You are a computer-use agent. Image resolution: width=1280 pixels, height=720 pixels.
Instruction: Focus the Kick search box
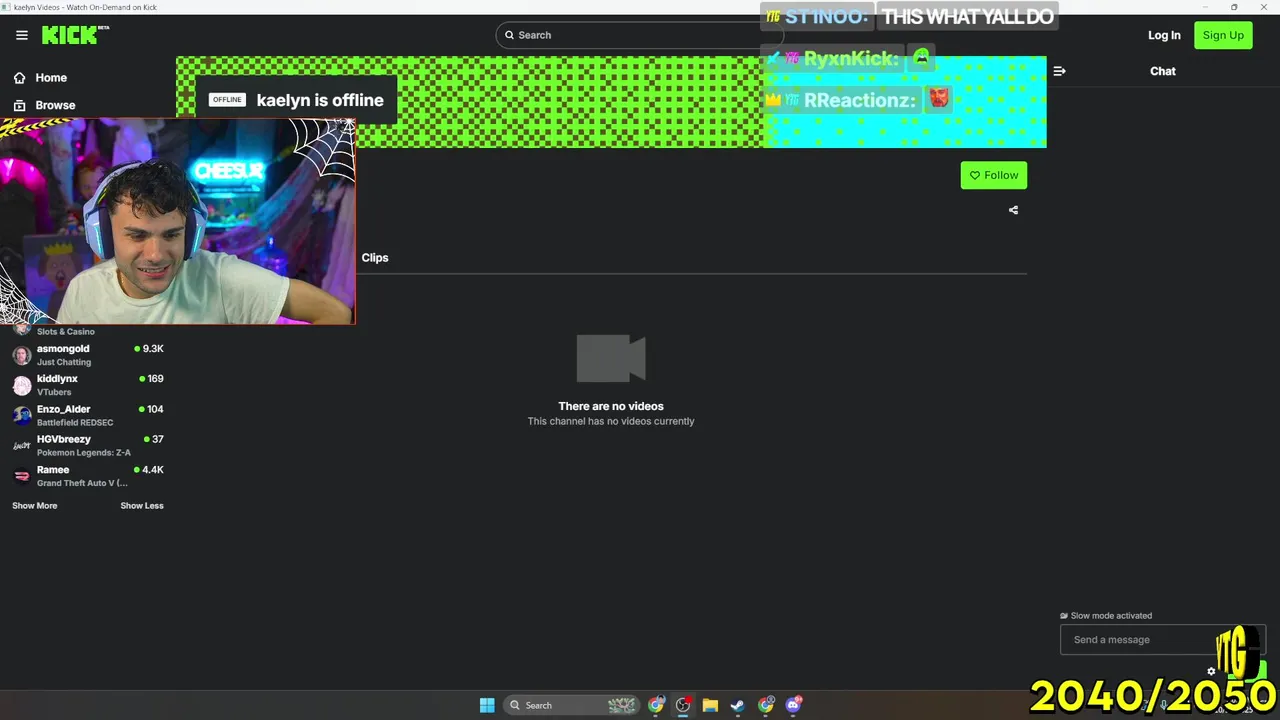(x=640, y=35)
